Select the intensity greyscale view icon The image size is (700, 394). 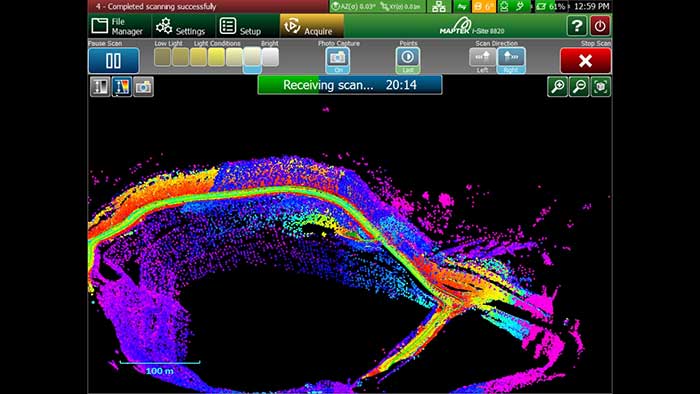[x=100, y=87]
